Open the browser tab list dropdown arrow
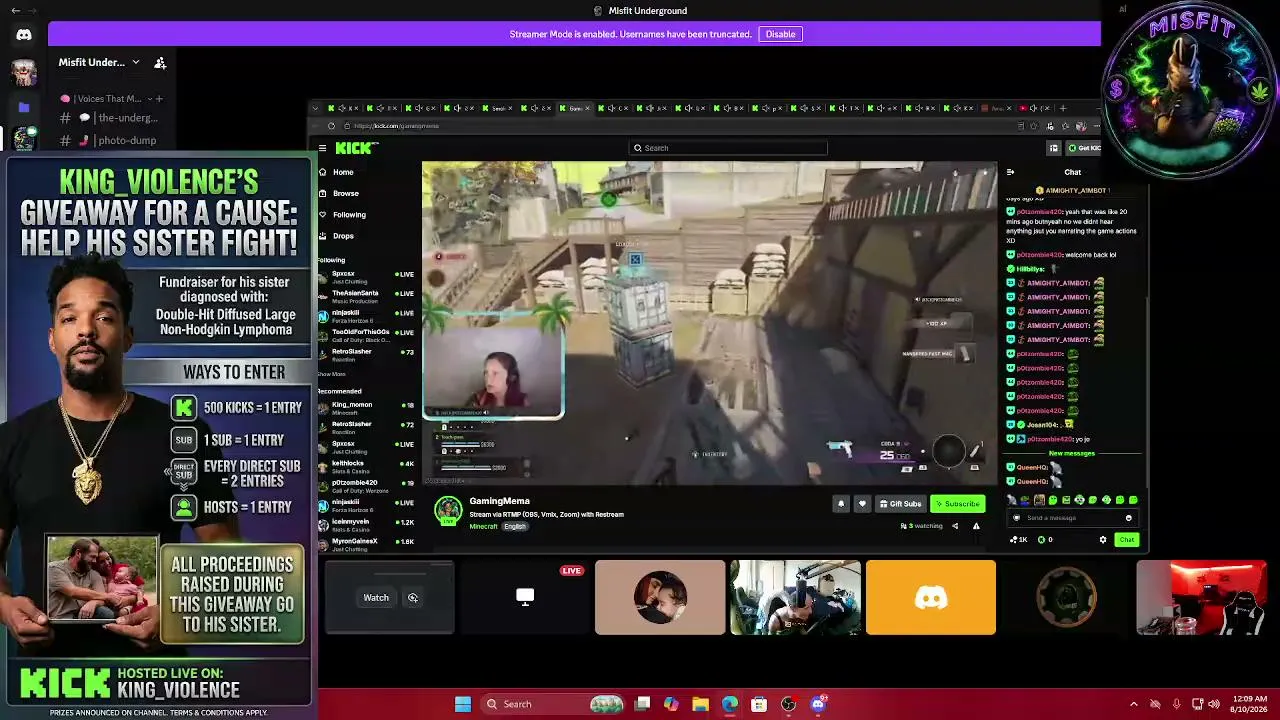Image resolution: width=1280 pixels, height=720 pixels. click(316, 108)
